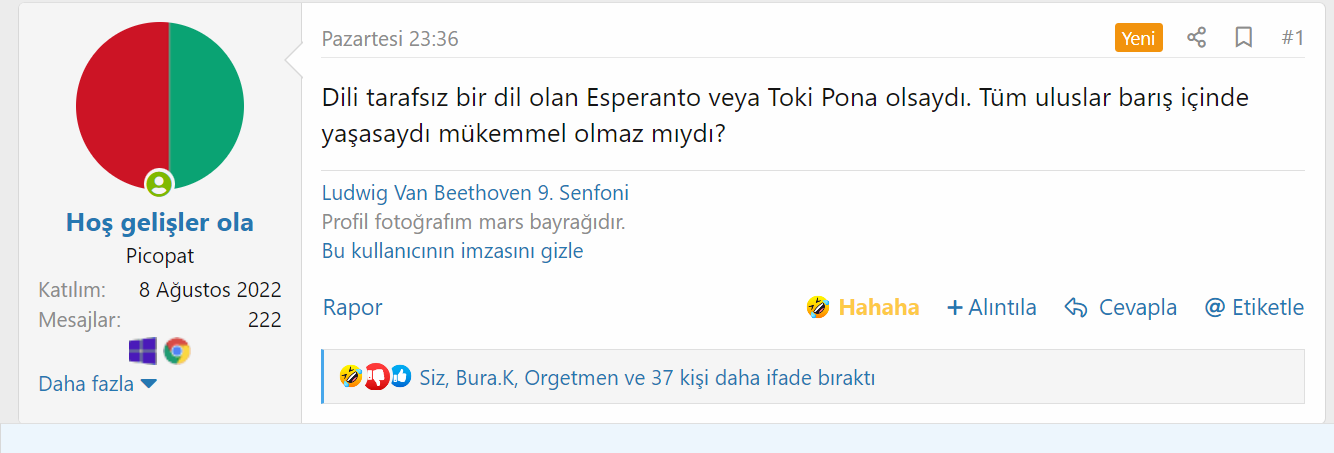Click the share post icon
Screen dimensions: 1334x453
click(1196, 38)
